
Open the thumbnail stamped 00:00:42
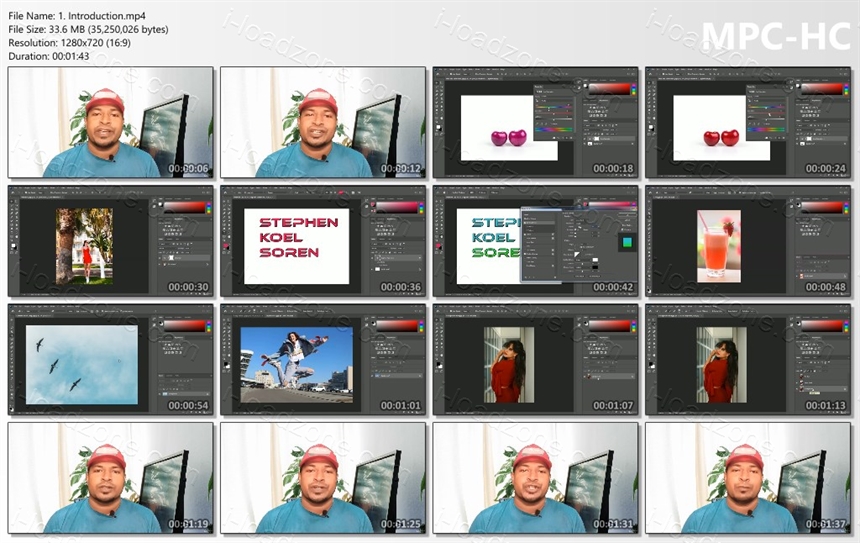pyautogui.click(x=535, y=241)
